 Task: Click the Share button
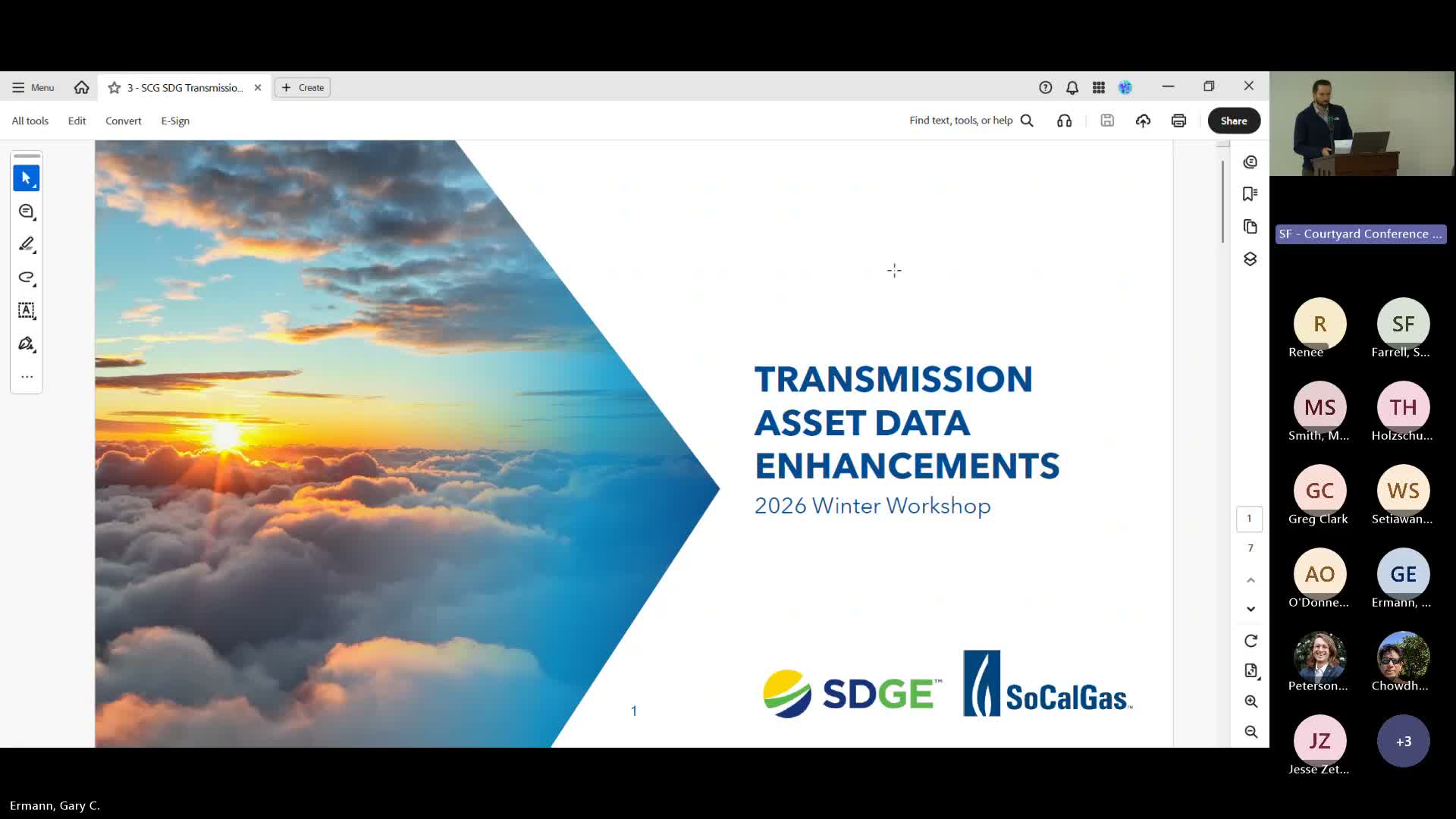pyautogui.click(x=1234, y=121)
